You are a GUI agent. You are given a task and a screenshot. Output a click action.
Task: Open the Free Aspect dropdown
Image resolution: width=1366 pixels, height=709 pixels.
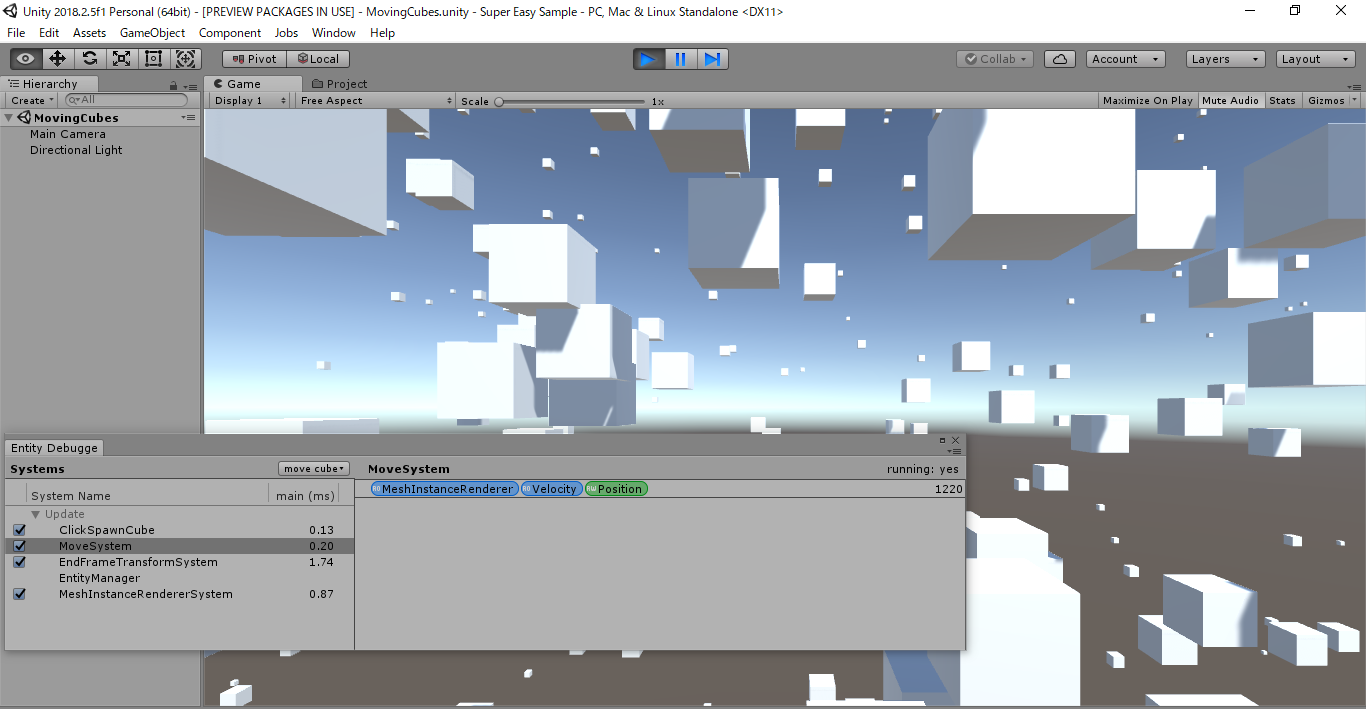(x=376, y=100)
